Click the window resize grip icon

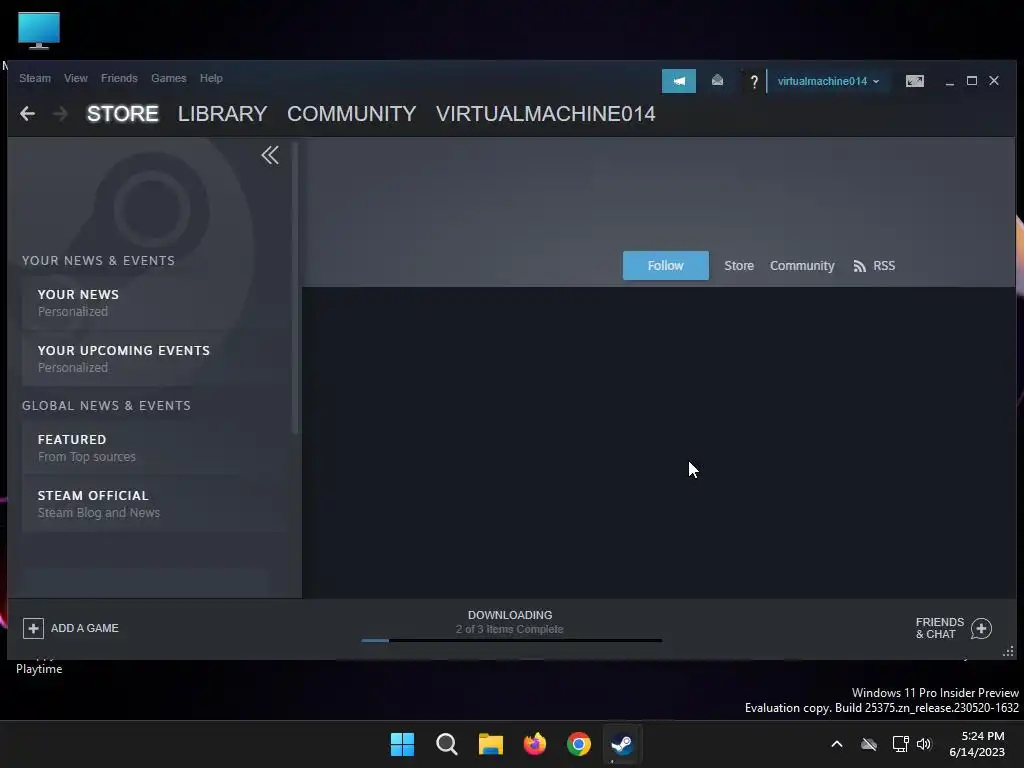click(x=1008, y=652)
